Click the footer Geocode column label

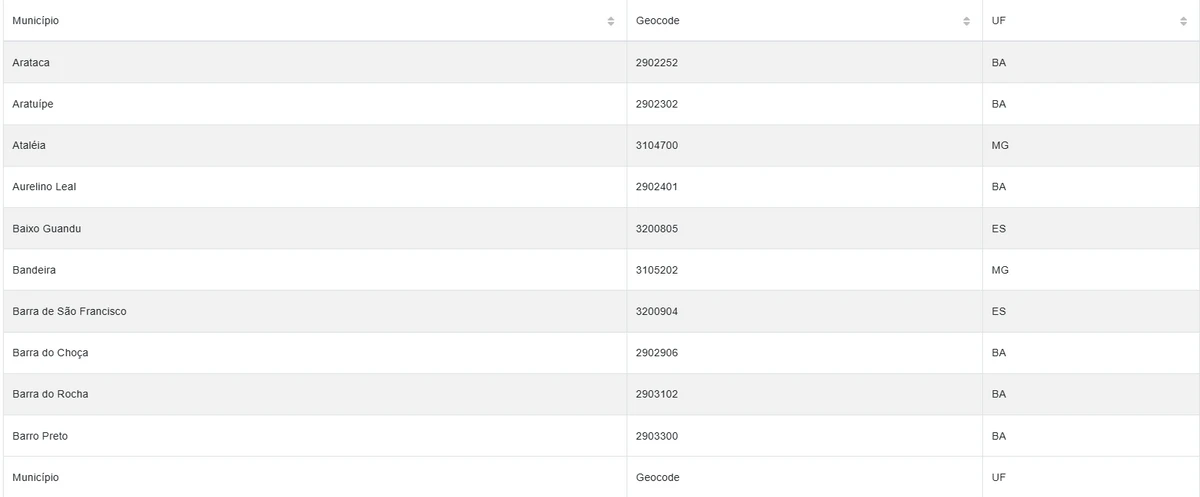pyautogui.click(x=657, y=478)
